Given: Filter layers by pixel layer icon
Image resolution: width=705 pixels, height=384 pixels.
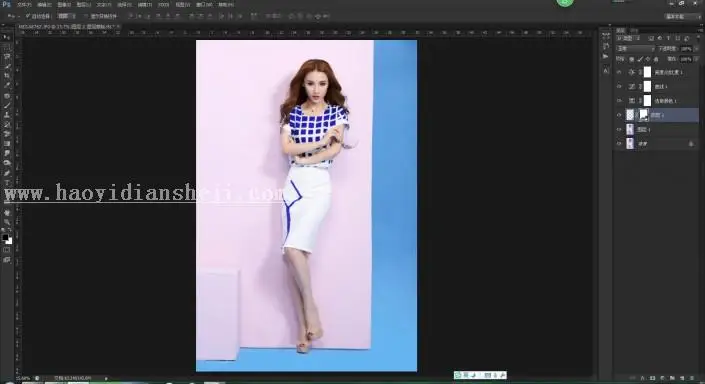Looking at the screenshot, I should [651, 39].
